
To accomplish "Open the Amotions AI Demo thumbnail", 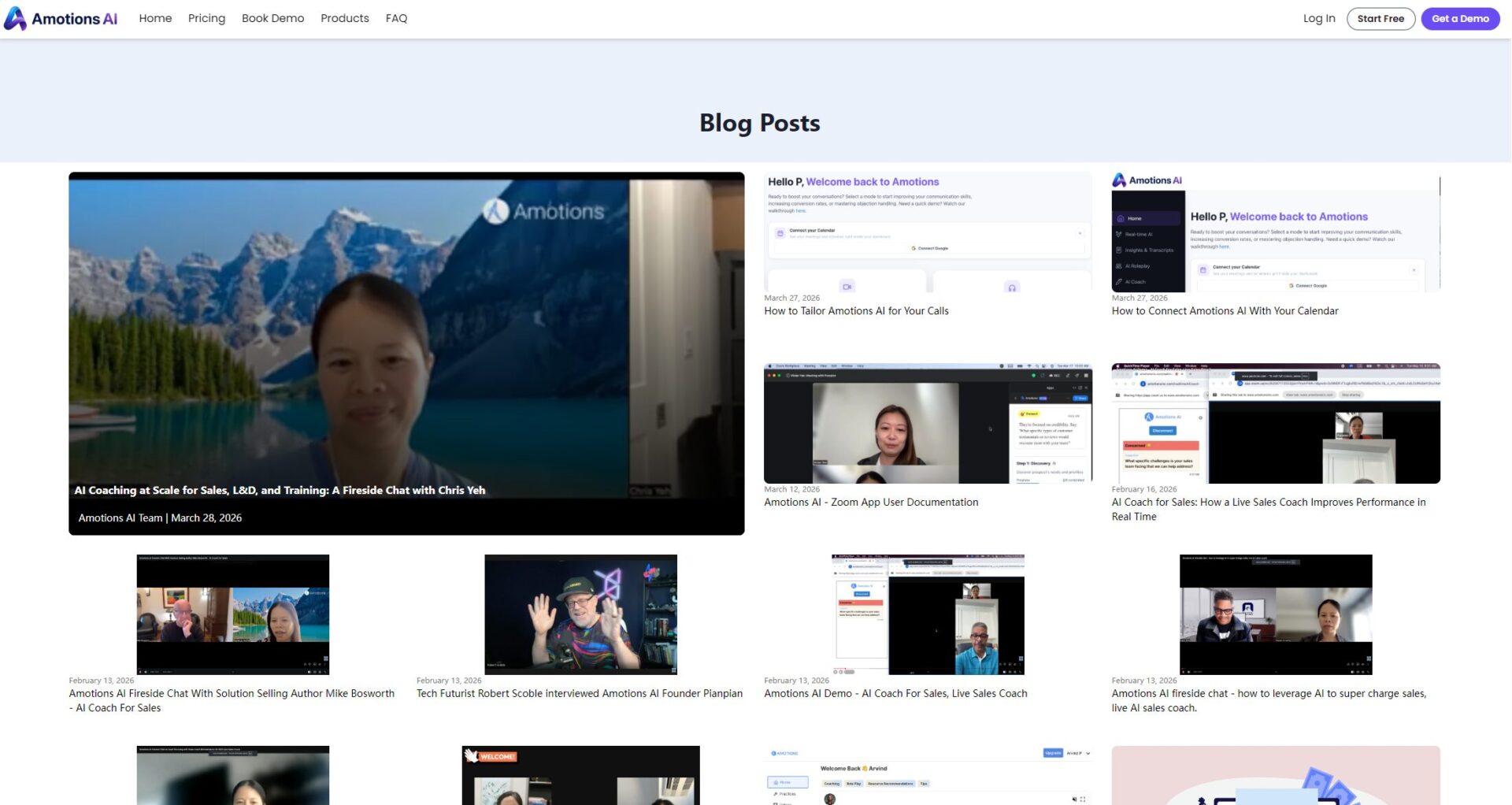I will [x=928, y=614].
